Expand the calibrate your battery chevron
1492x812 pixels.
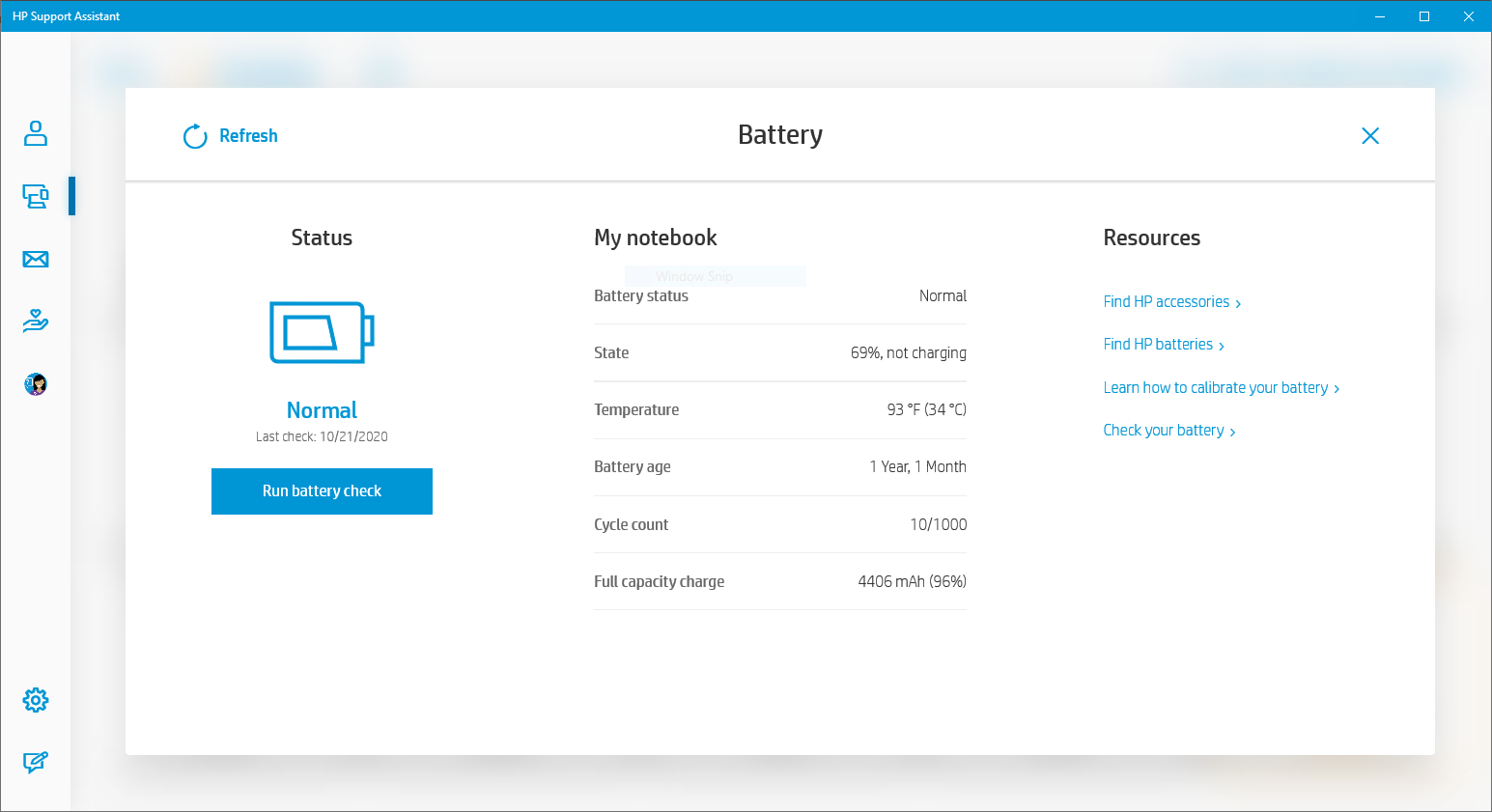[x=1337, y=388]
